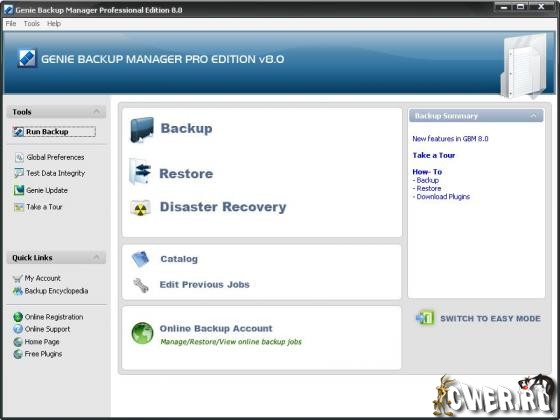Open How-To Restore link

pos(429,189)
